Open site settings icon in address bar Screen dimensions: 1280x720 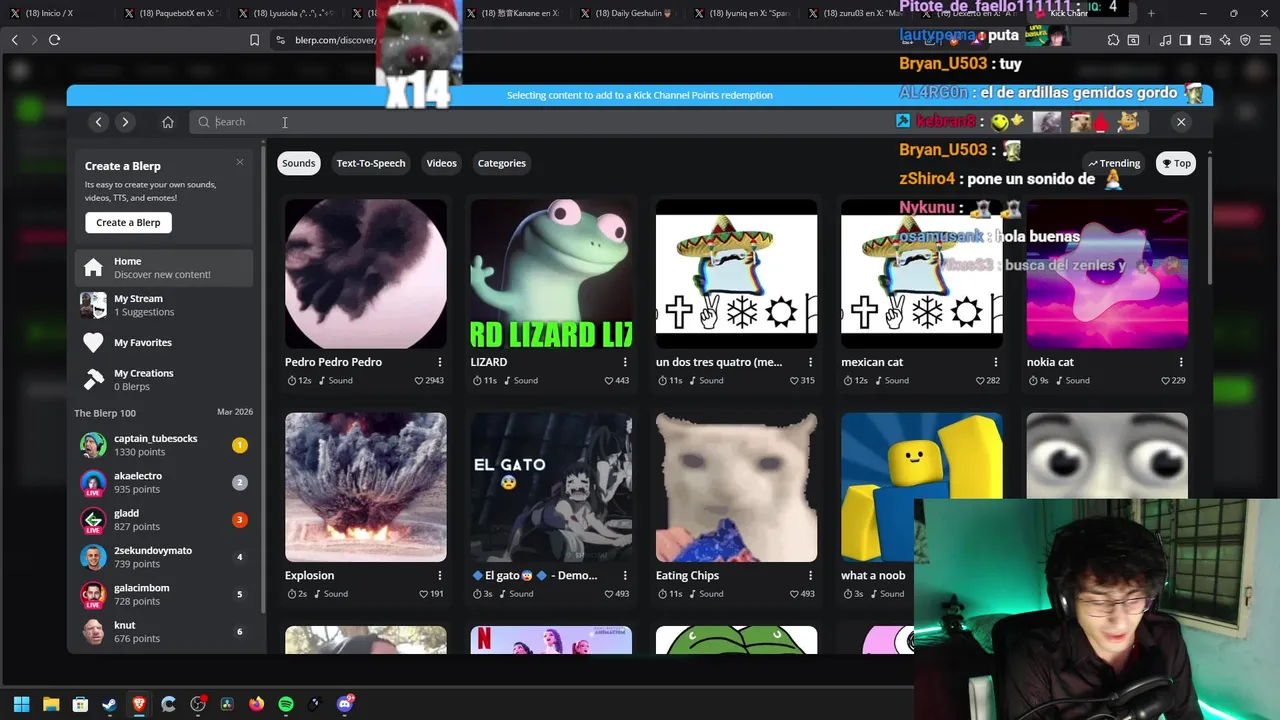(x=280, y=40)
